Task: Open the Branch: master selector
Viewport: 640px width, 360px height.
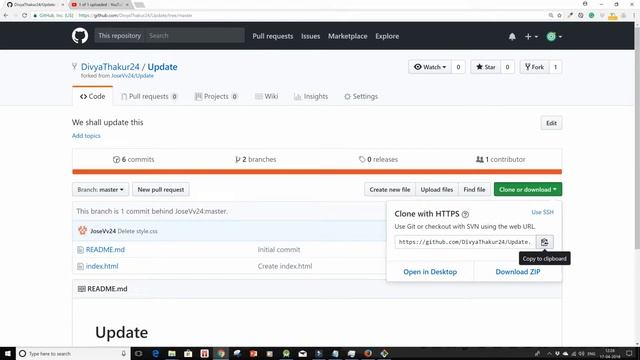Action: [x=100, y=189]
